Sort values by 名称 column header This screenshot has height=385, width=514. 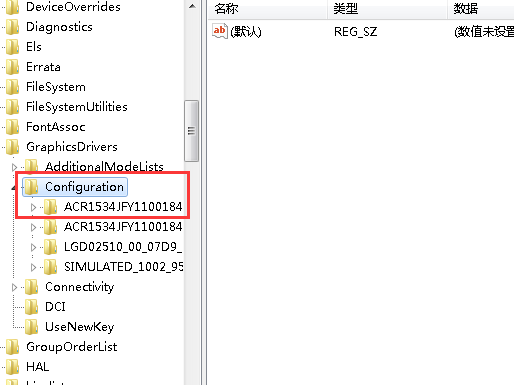(268, 9)
